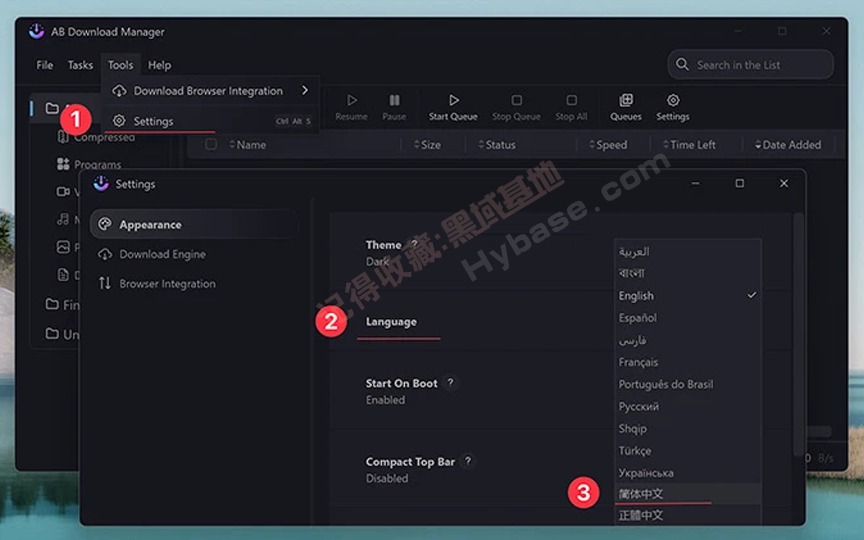Click the Stop All icon
Viewport: 864px width, 540px height.
pos(571,100)
